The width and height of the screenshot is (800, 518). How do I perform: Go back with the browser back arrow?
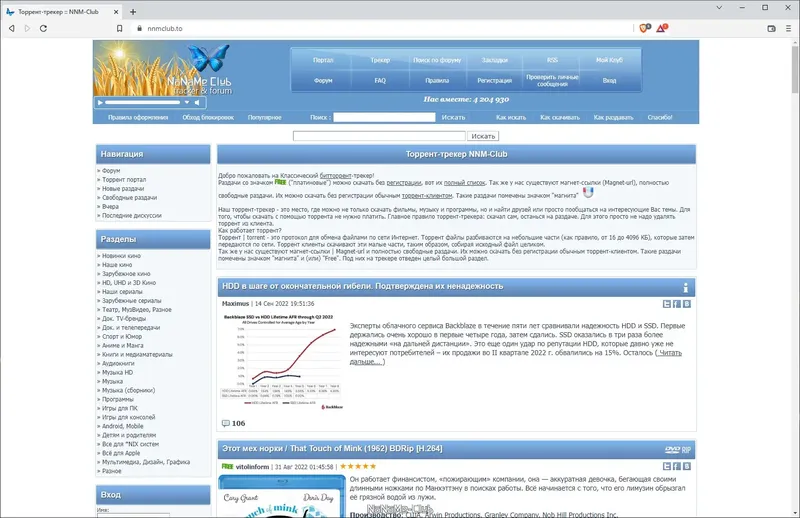tap(12, 29)
